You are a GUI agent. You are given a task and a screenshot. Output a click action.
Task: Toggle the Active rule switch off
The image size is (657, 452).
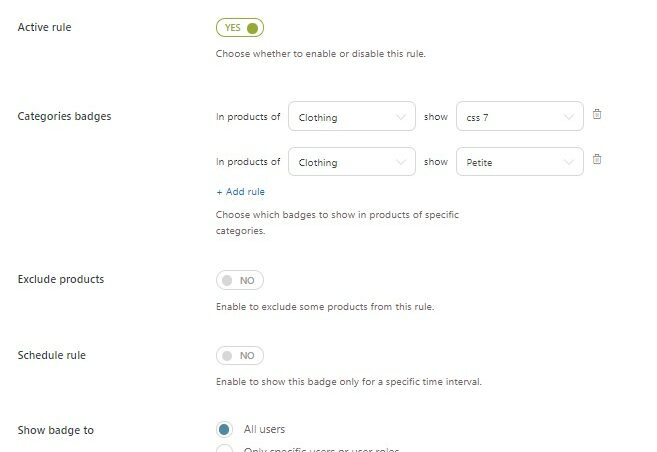click(x=240, y=28)
